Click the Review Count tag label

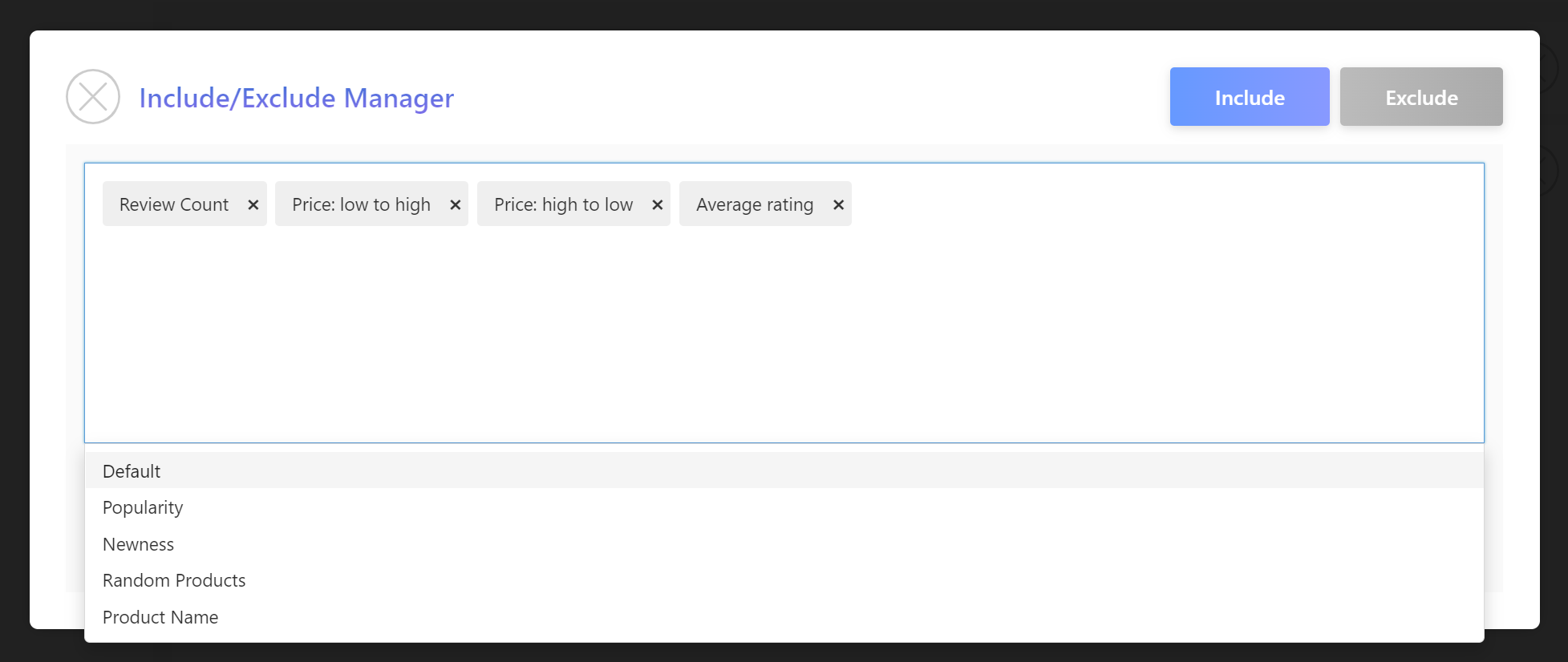(174, 204)
